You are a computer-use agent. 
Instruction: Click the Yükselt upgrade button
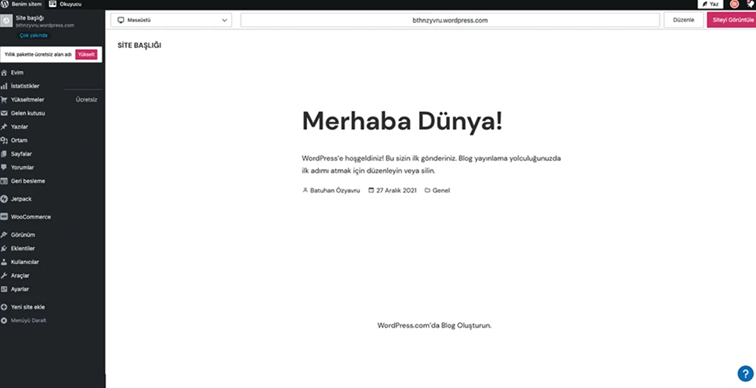pyautogui.click(x=86, y=54)
